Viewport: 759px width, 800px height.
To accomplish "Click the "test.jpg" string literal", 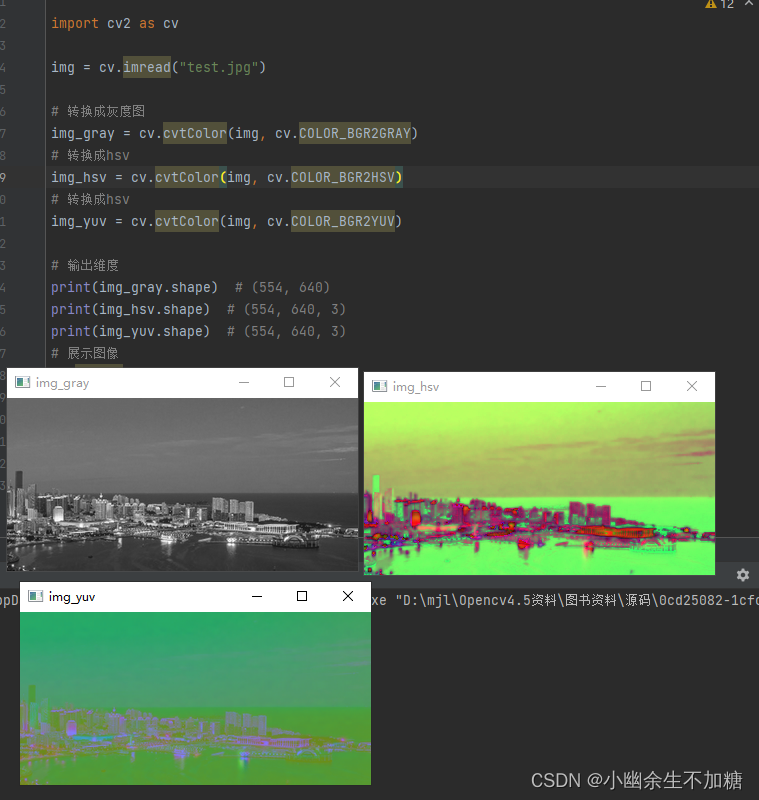I will pyautogui.click(x=218, y=67).
